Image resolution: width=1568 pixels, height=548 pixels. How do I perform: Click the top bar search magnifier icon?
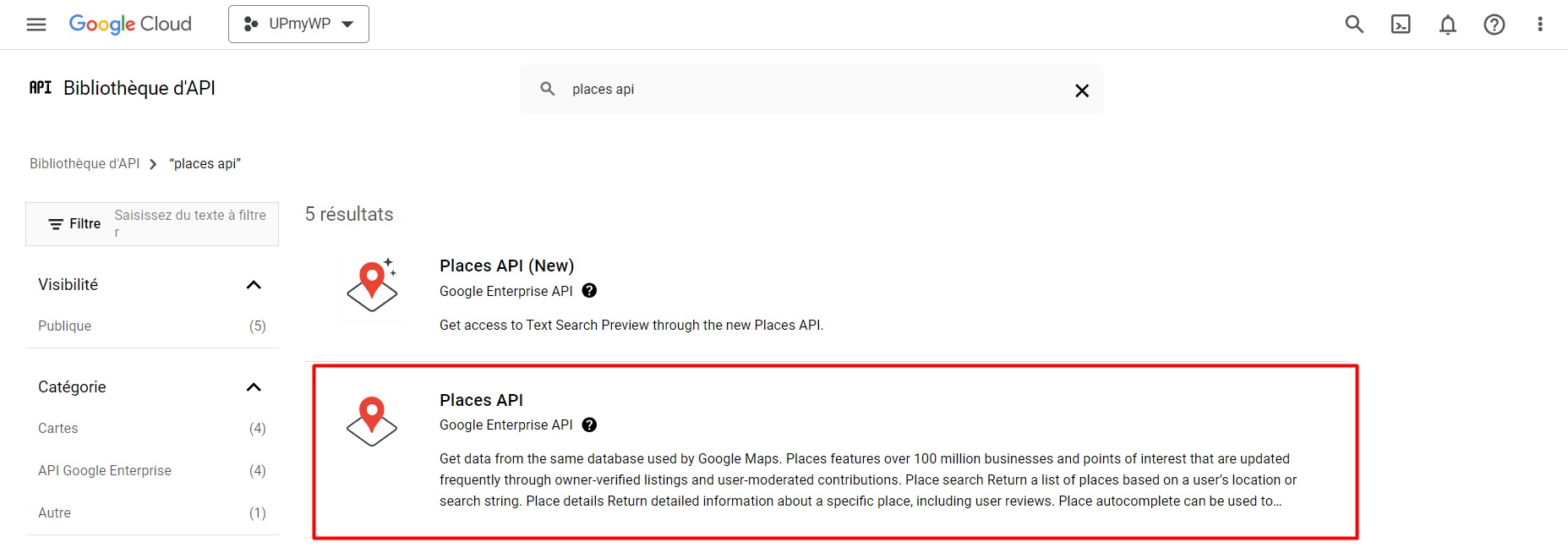tap(1354, 25)
